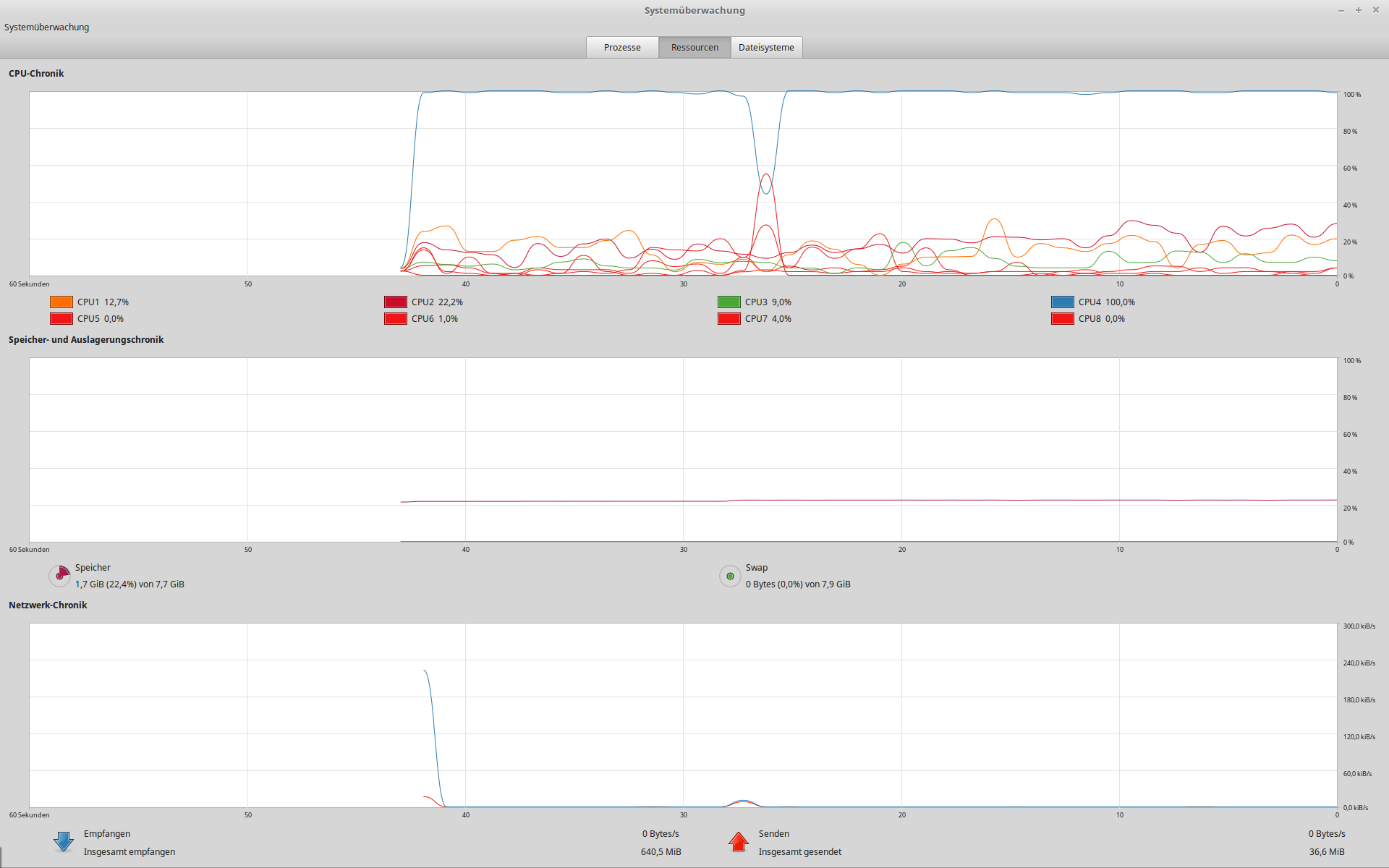Image resolution: width=1389 pixels, height=868 pixels.
Task: Click the Senden label
Action: 774,834
